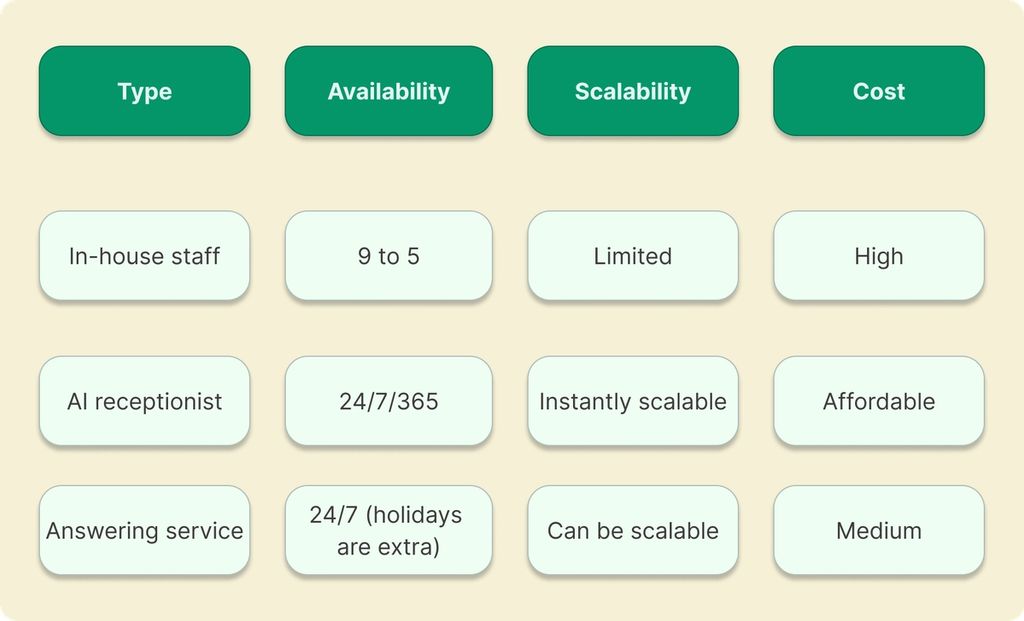The width and height of the screenshot is (1024, 621).
Task: Select the Cost header pill
Action: [878, 91]
